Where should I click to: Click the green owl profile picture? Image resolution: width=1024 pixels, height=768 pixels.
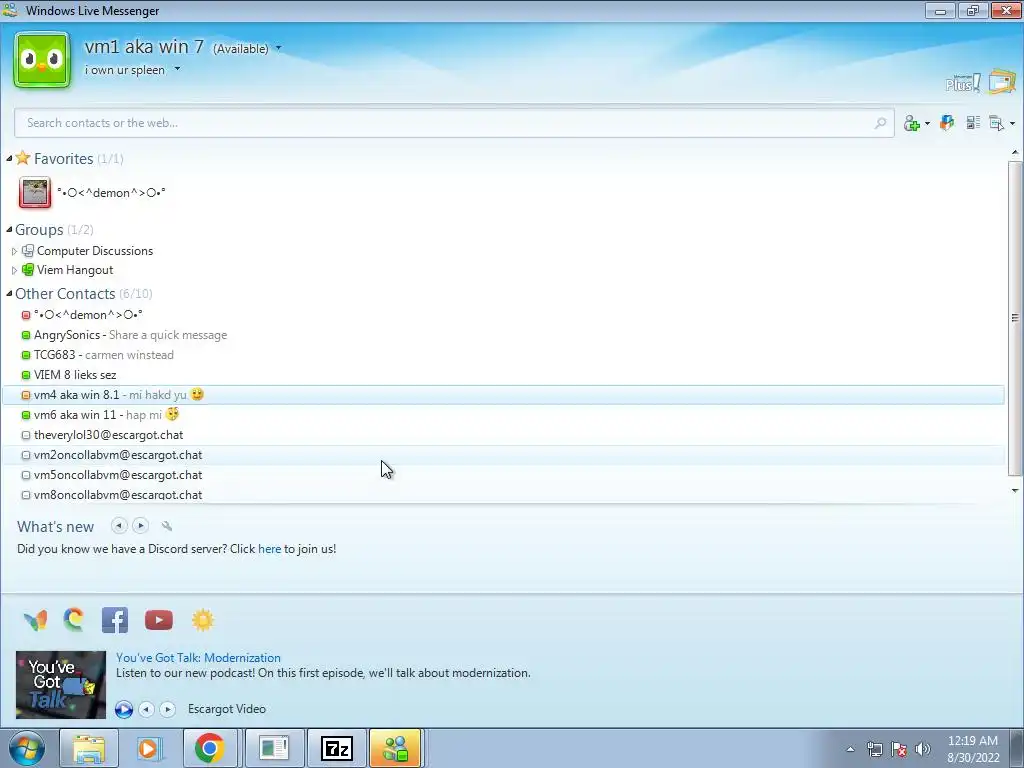click(x=42, y=60)
